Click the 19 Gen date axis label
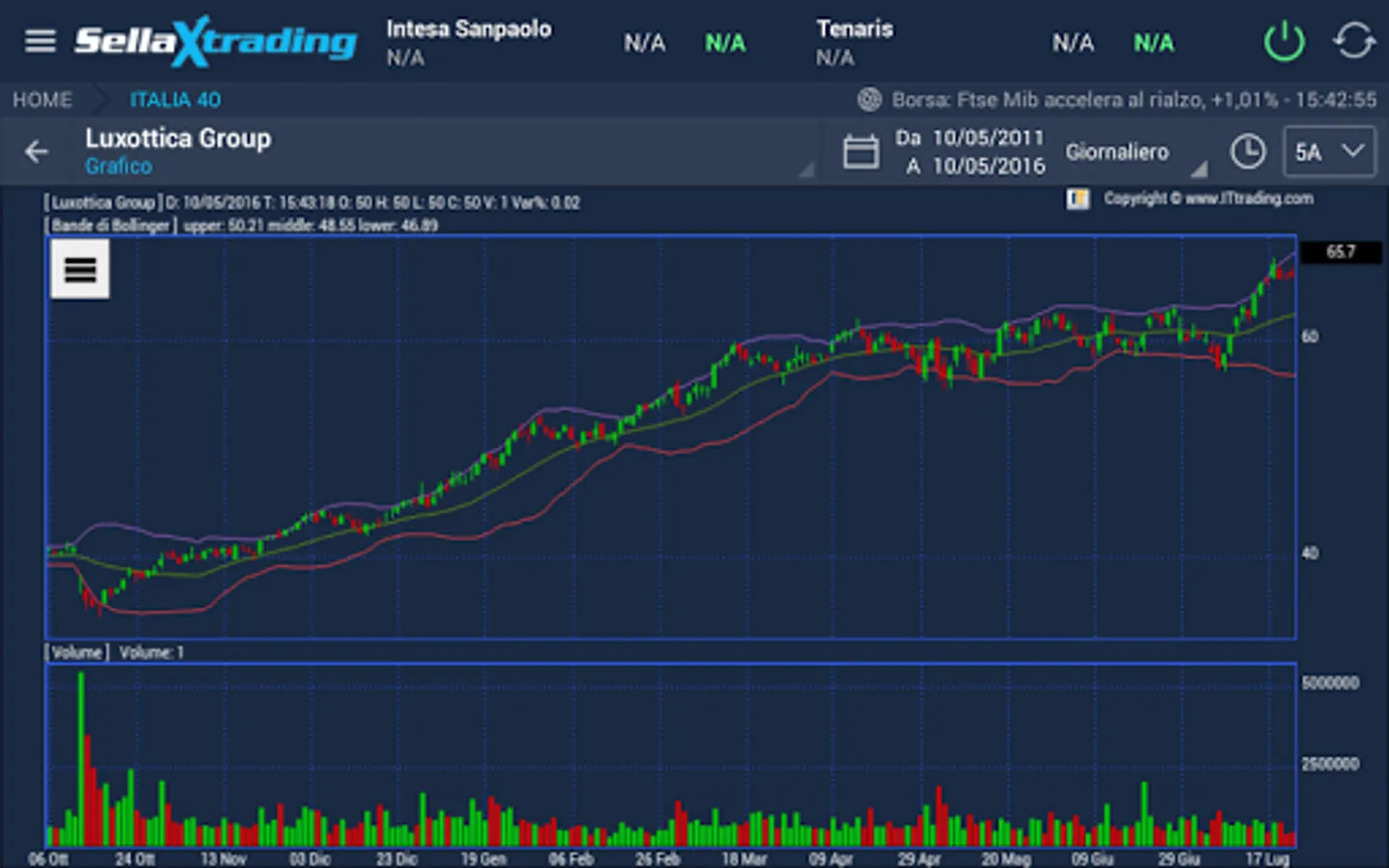 (x=483, y=858)
